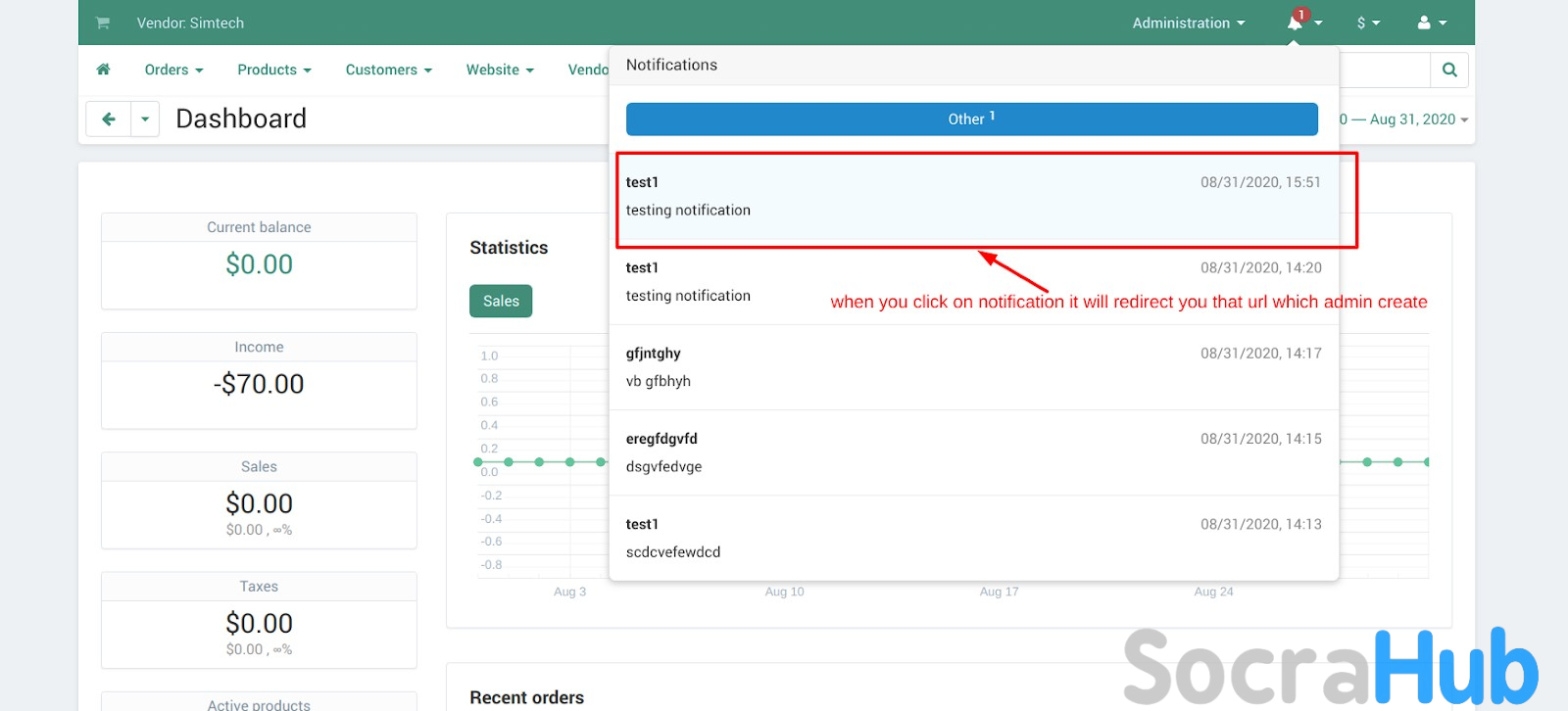The width and height of the screenshot is (1568, 711).
Task: Click the search input field
Action: coord(1384,70)
